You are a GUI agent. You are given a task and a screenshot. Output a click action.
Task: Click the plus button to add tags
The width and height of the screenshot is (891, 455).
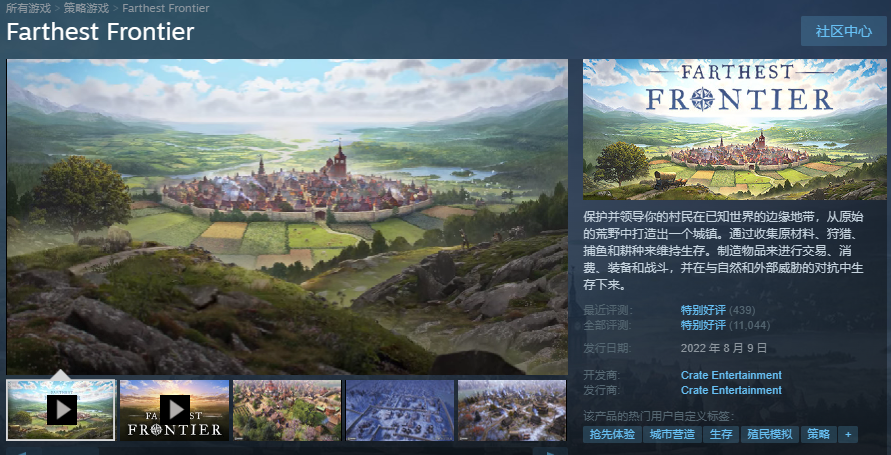pos(848,435)
